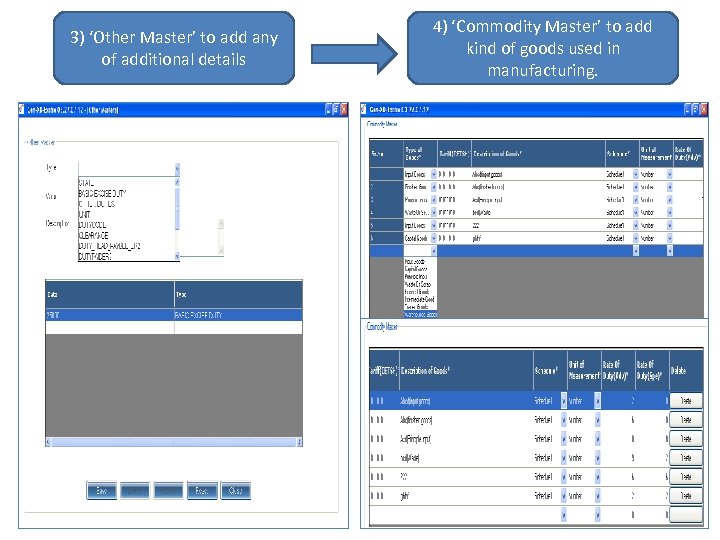Click right arrow of Other Master horizontal scrollbar

299,442
